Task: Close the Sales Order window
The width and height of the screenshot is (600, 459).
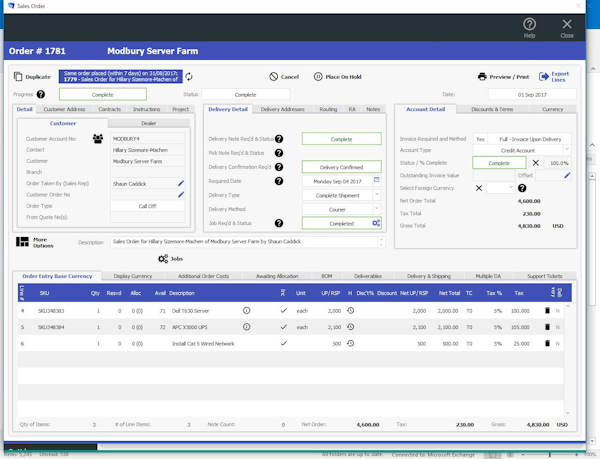Action: pos(567,28)
